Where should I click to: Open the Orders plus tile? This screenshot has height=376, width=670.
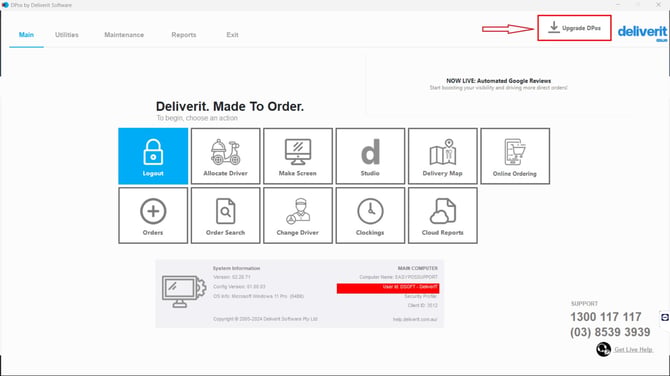tap(153, 215)
